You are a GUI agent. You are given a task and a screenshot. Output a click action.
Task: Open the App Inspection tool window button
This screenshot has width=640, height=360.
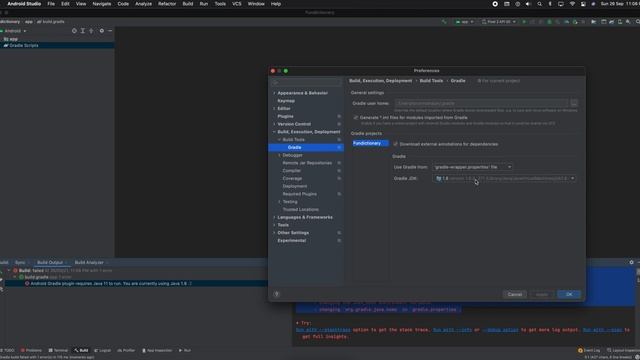(157, 350)
